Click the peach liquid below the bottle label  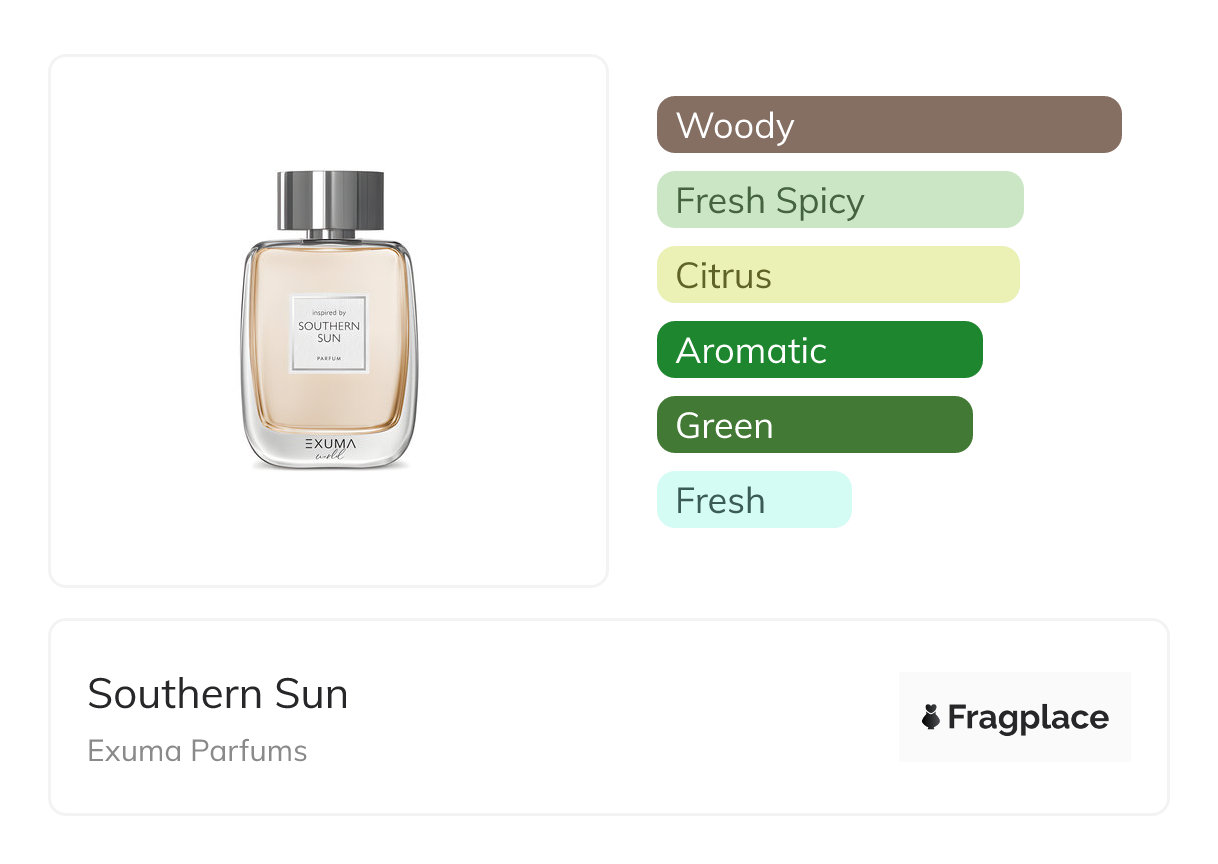pyautogui.click(x=329, y=400)
